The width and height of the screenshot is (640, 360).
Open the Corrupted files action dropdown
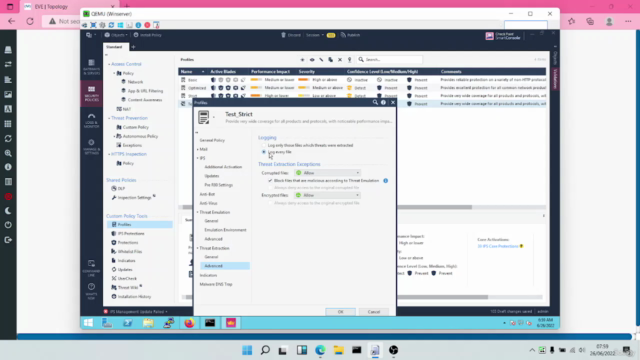[x=328, y=173]
